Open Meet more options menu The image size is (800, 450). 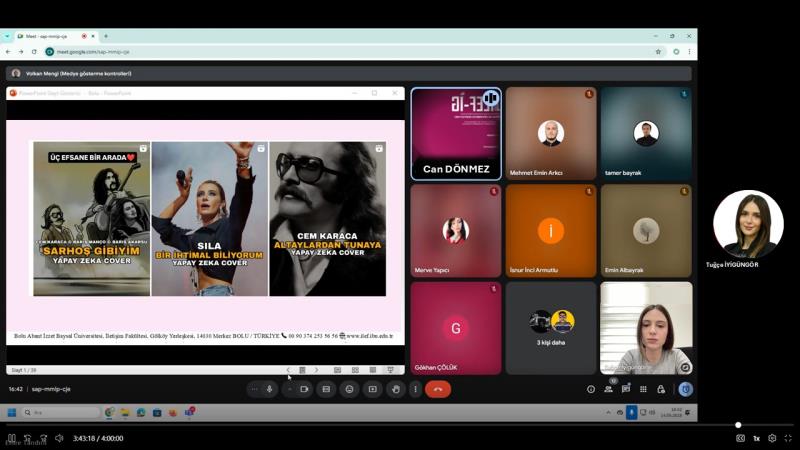coord(415,389)
